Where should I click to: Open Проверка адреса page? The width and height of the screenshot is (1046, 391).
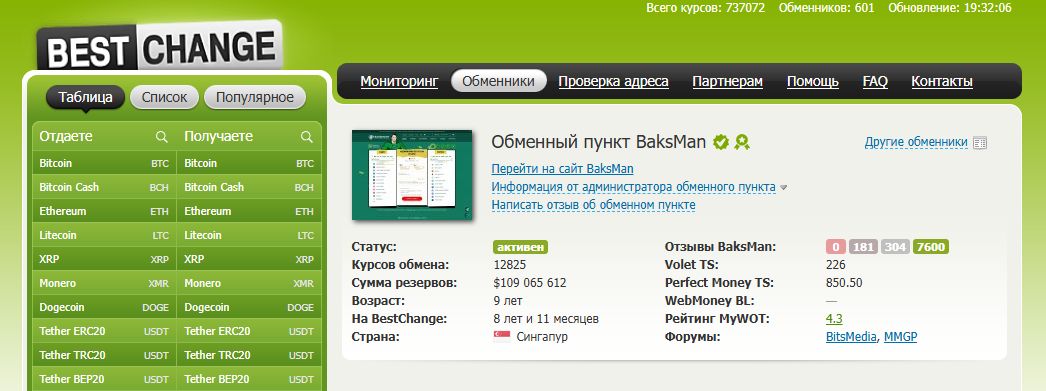point(613,81)
